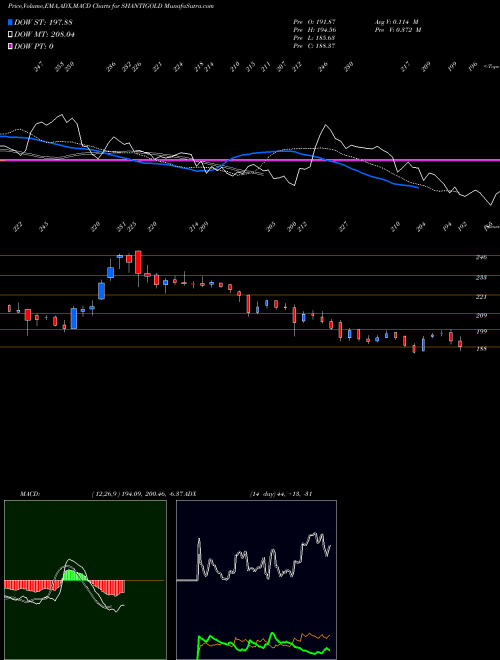
Task: Click the Pre H: 194.56 value
Action: click(314, 30)
